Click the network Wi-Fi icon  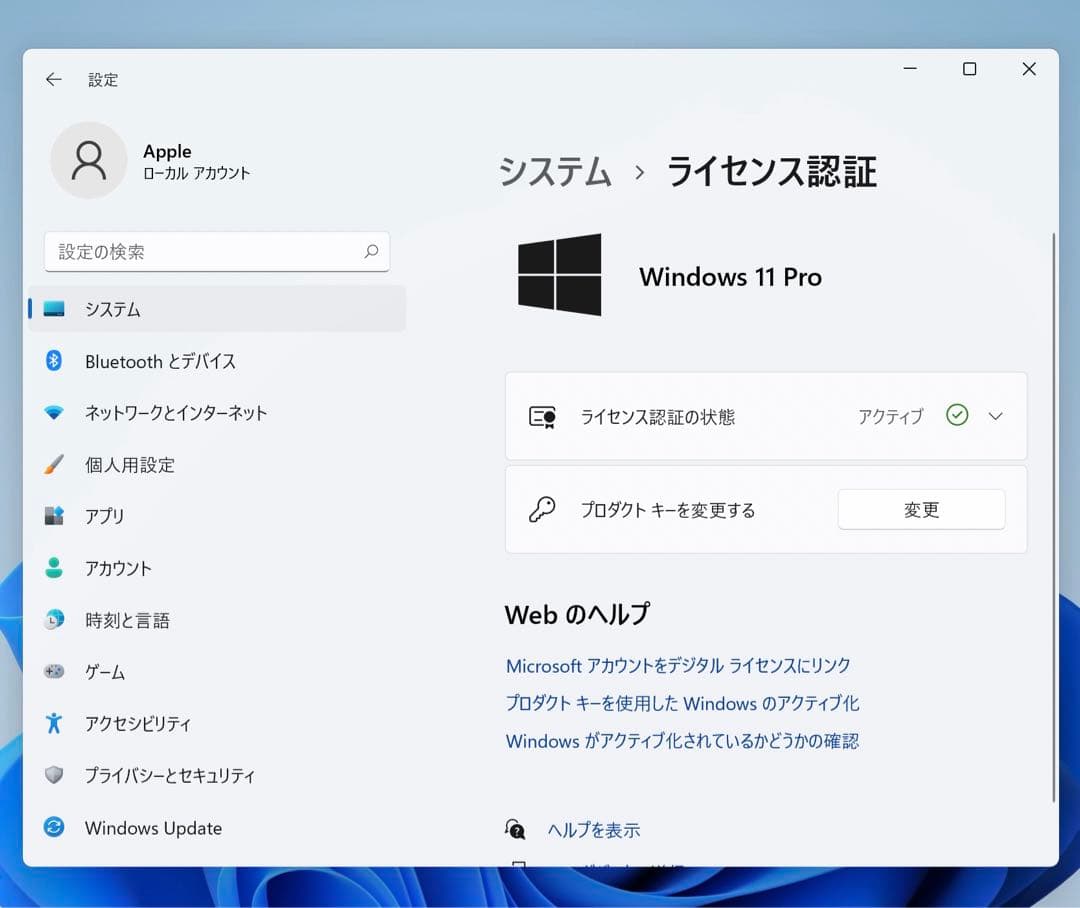click(x=54, y=413)
